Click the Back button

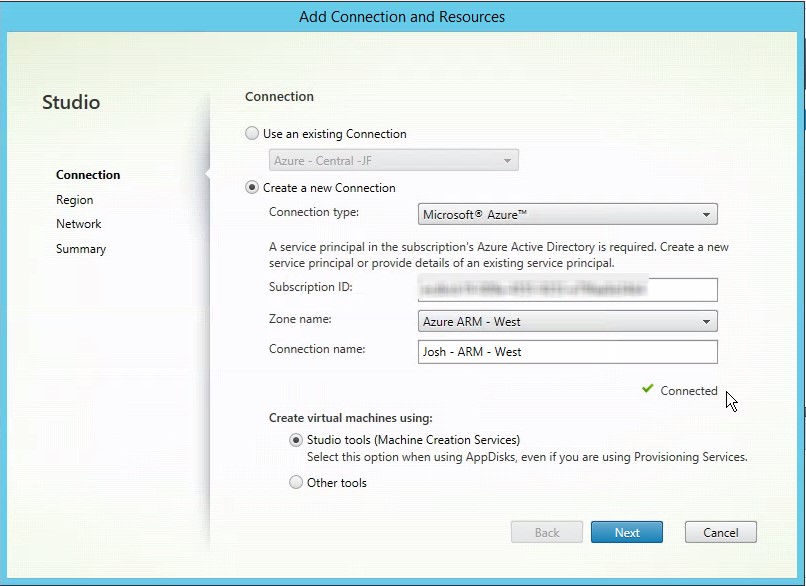pyautogui.click(x=547, y=532)
